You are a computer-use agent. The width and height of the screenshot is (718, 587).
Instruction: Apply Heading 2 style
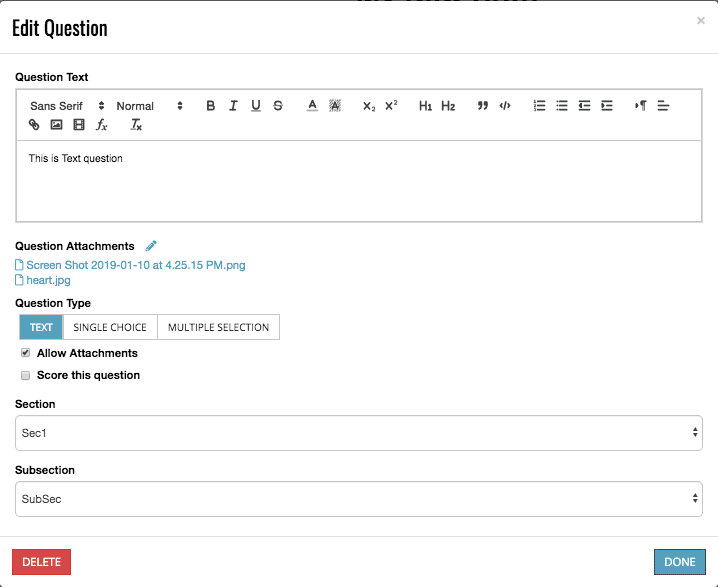pos(448,106)
